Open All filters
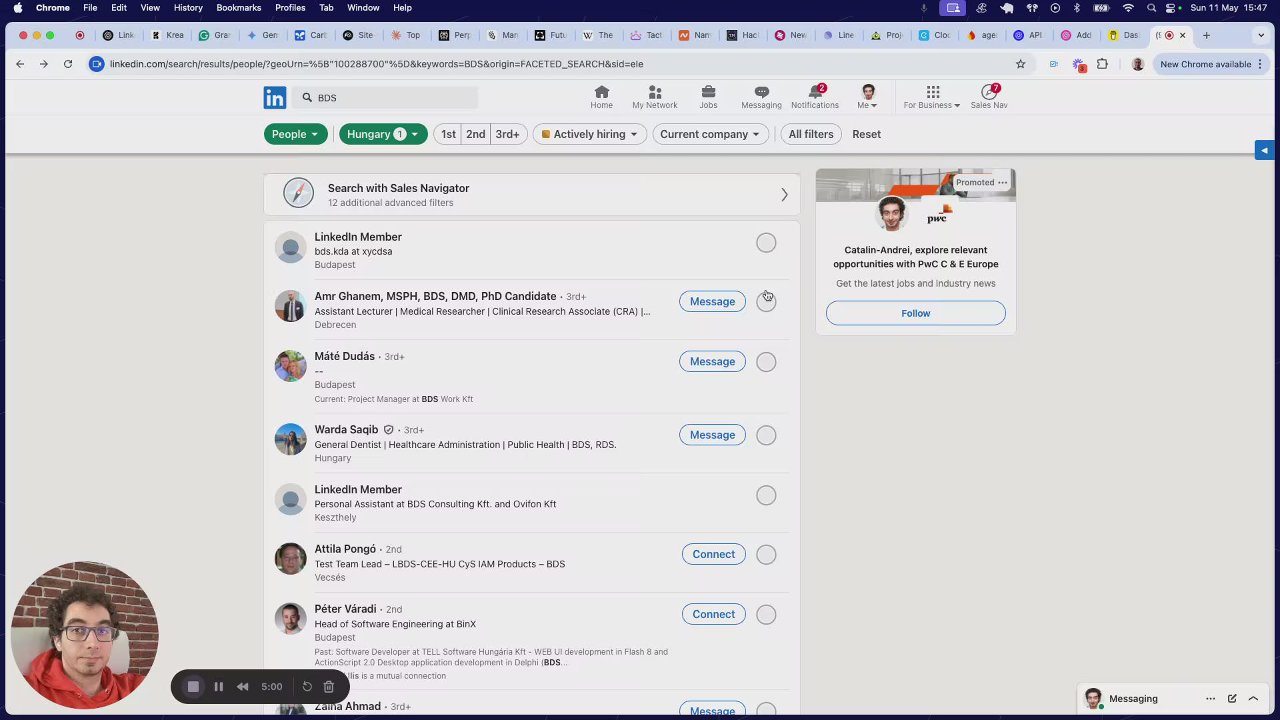The image size is (1280, 720). [810, 134]
